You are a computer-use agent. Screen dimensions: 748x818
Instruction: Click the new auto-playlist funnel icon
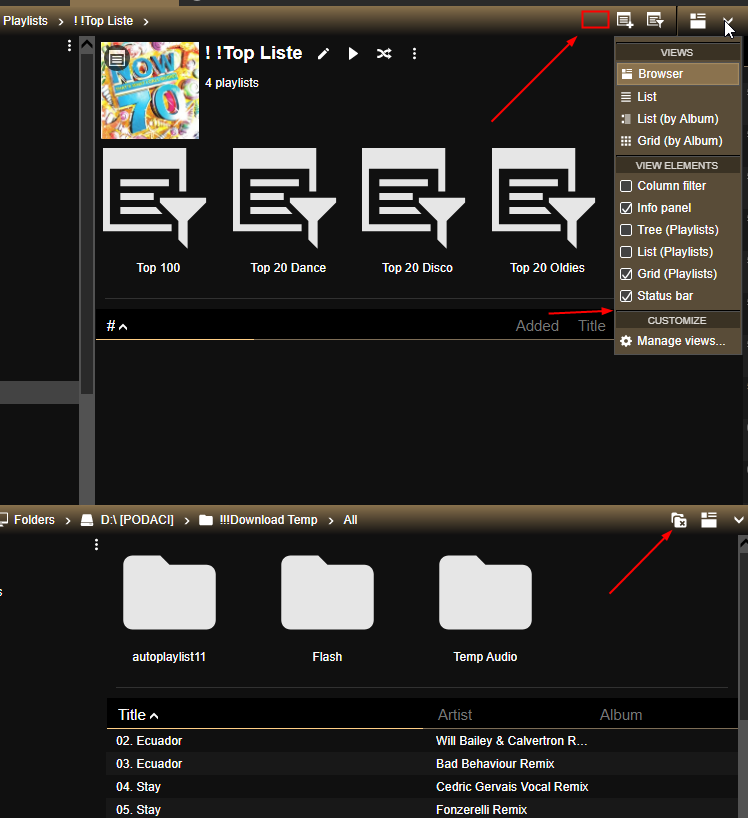pyautogui.click(x=655, y=20)
